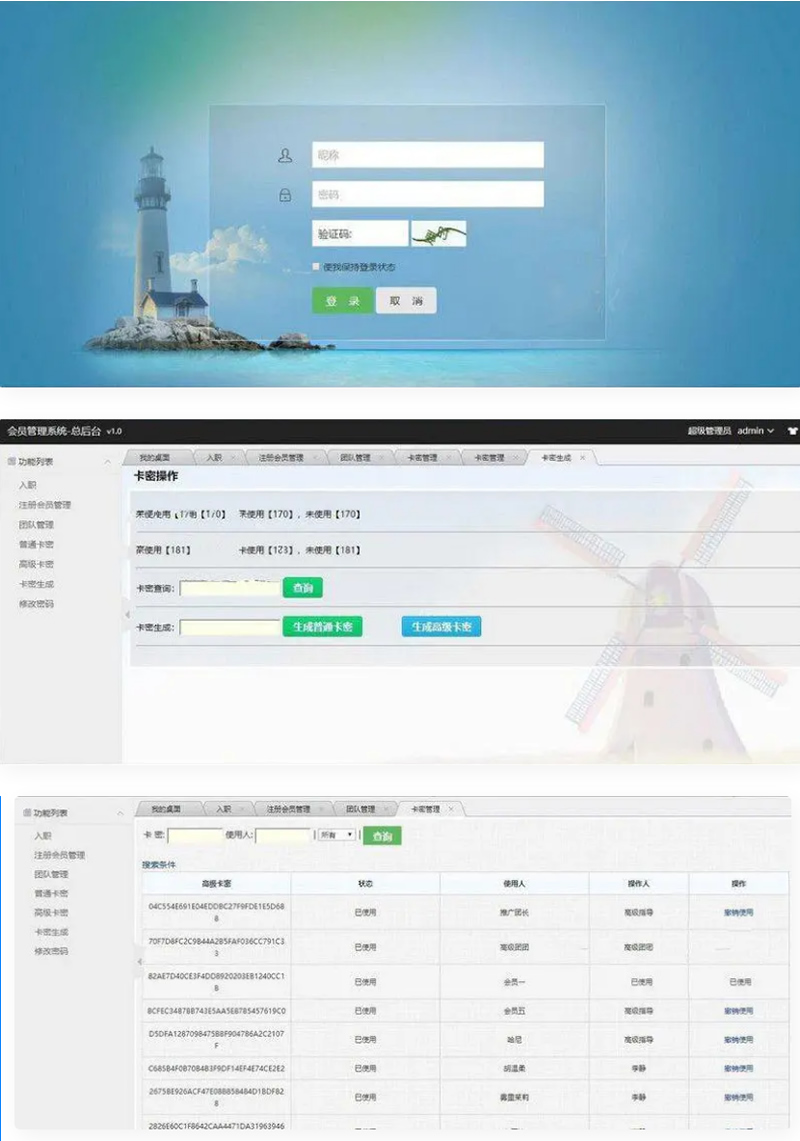Click the 生成高级卡密 blue button
Image resolution: width=800 pixels, height=1141 pixels.
[441, 627]
